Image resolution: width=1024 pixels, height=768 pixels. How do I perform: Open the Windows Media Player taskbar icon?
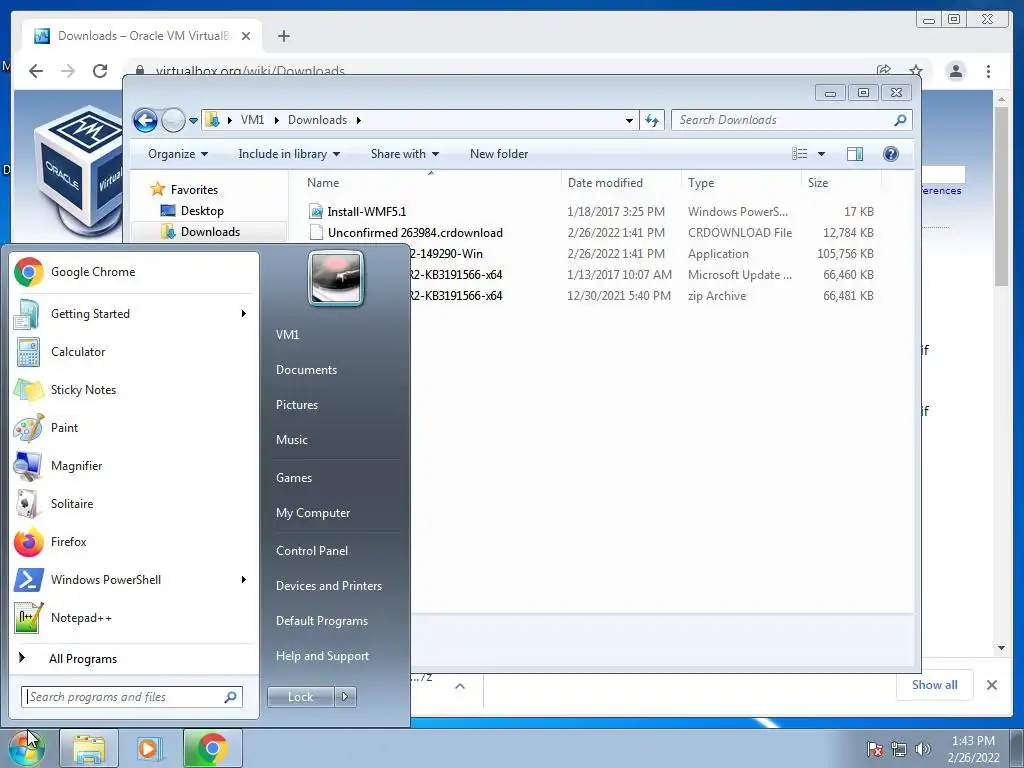click(150, 748)
